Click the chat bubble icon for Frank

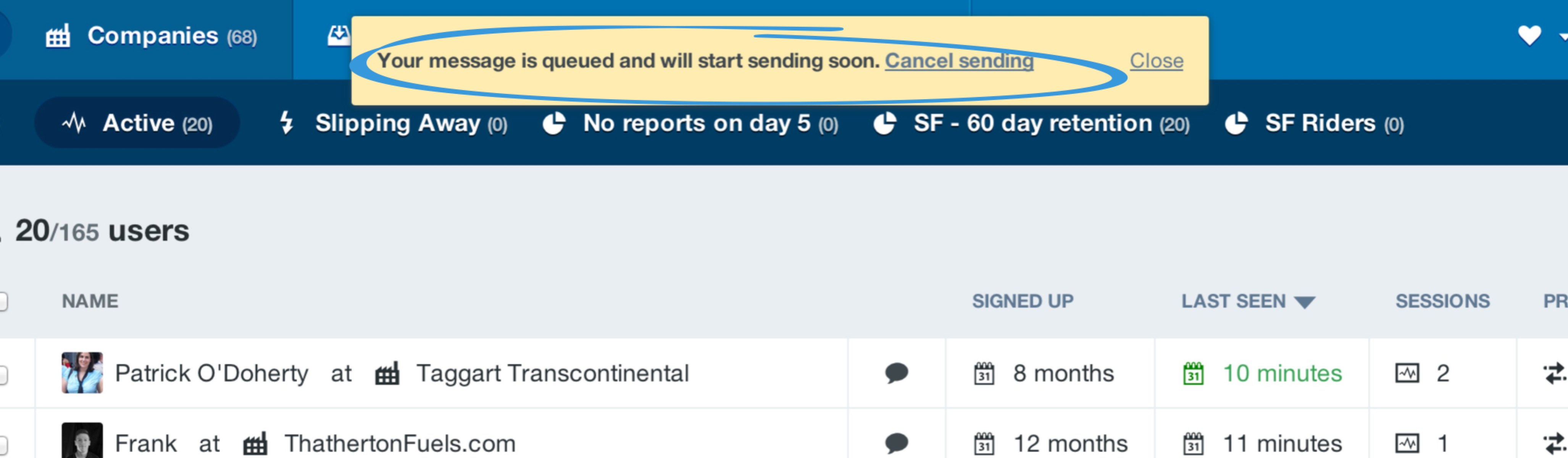pos(896,443)
